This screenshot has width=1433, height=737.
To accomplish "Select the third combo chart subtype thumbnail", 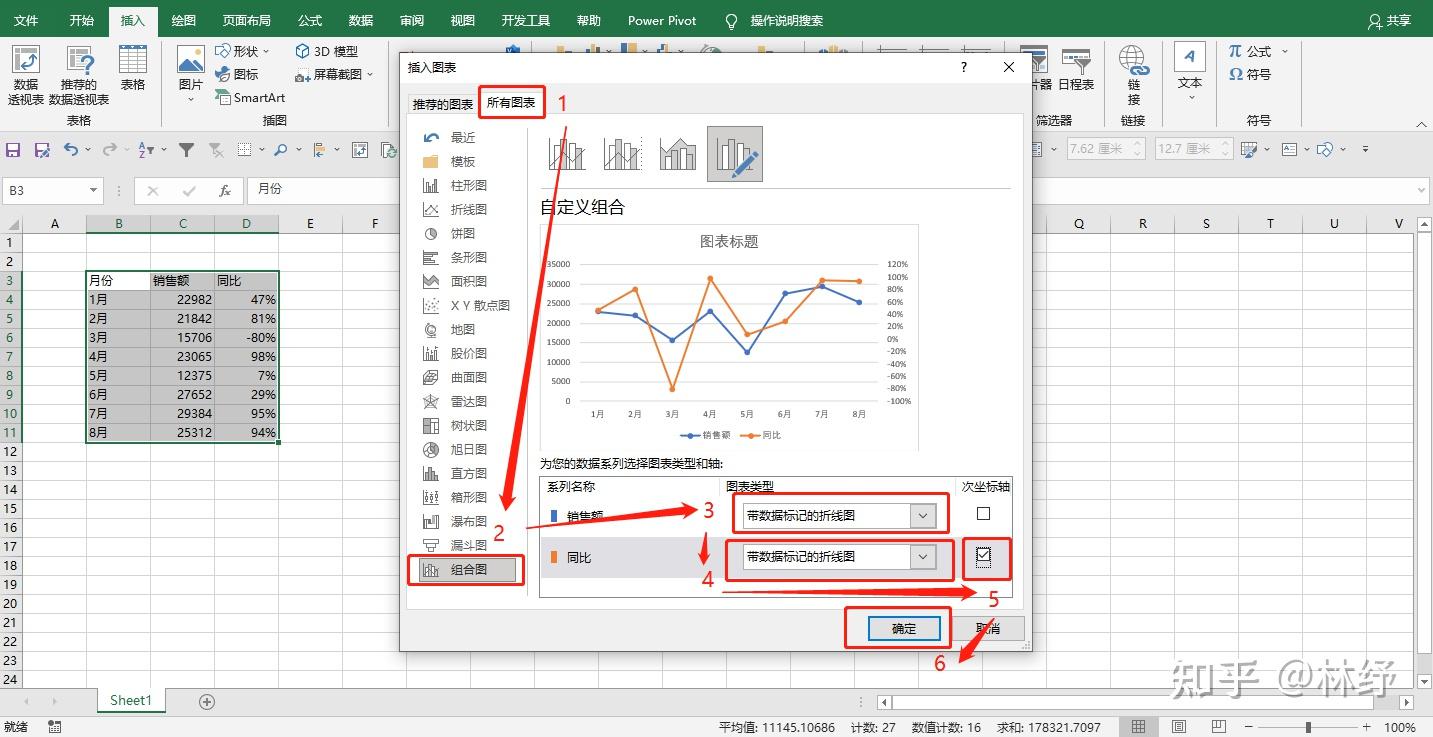I will [678, 154].
